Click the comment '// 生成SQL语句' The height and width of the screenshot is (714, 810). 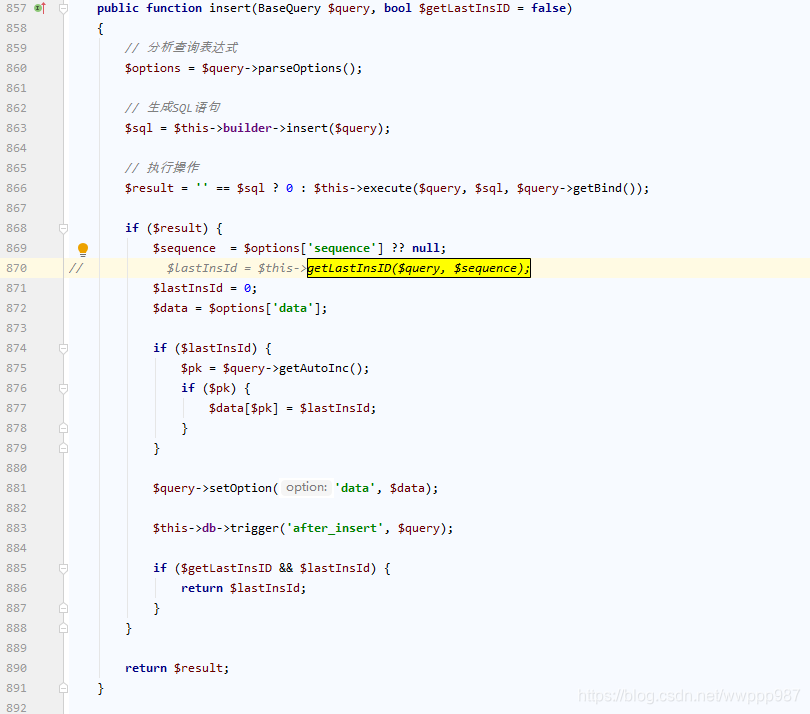tap(173, 107)
